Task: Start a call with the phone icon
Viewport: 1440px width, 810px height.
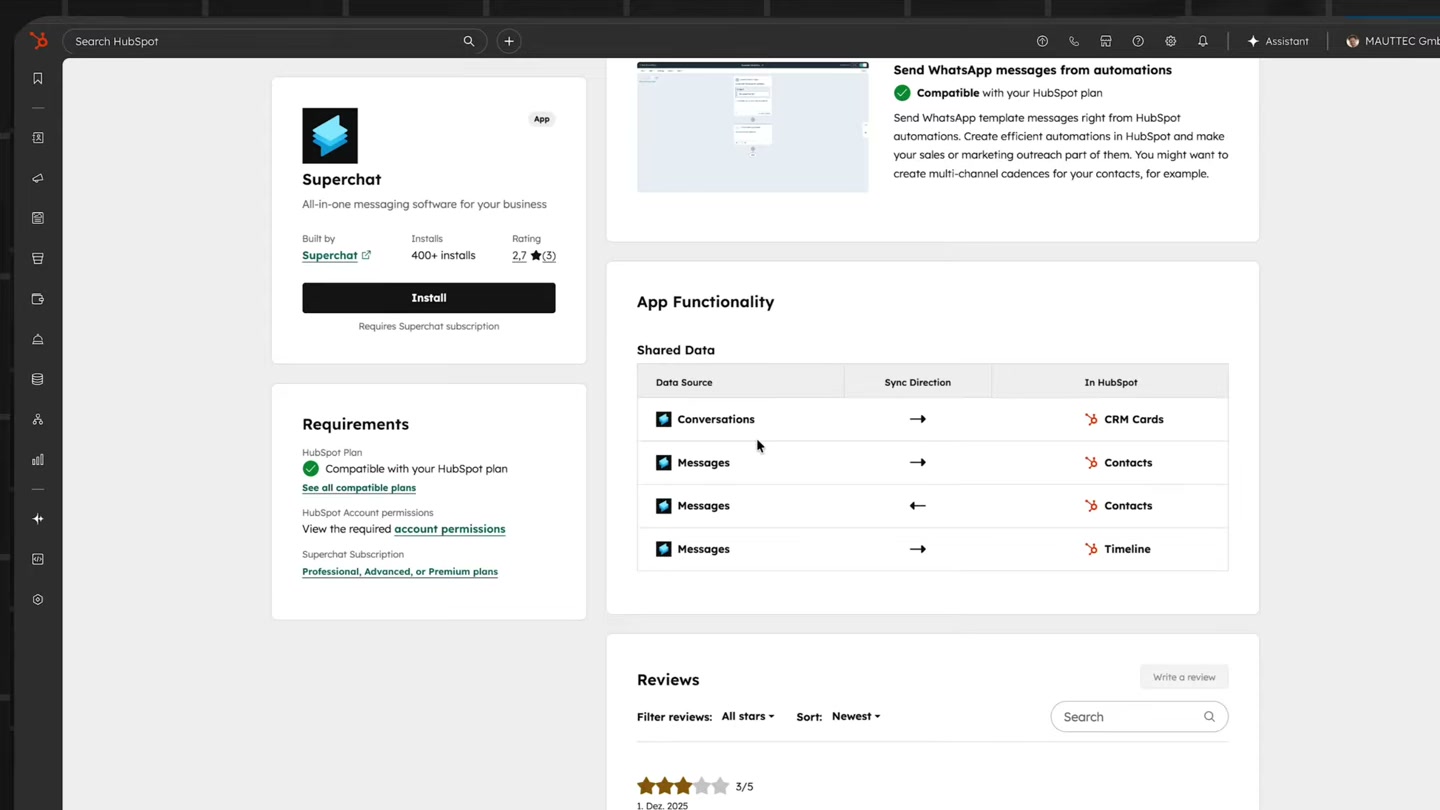Action: pos(1074,41)
